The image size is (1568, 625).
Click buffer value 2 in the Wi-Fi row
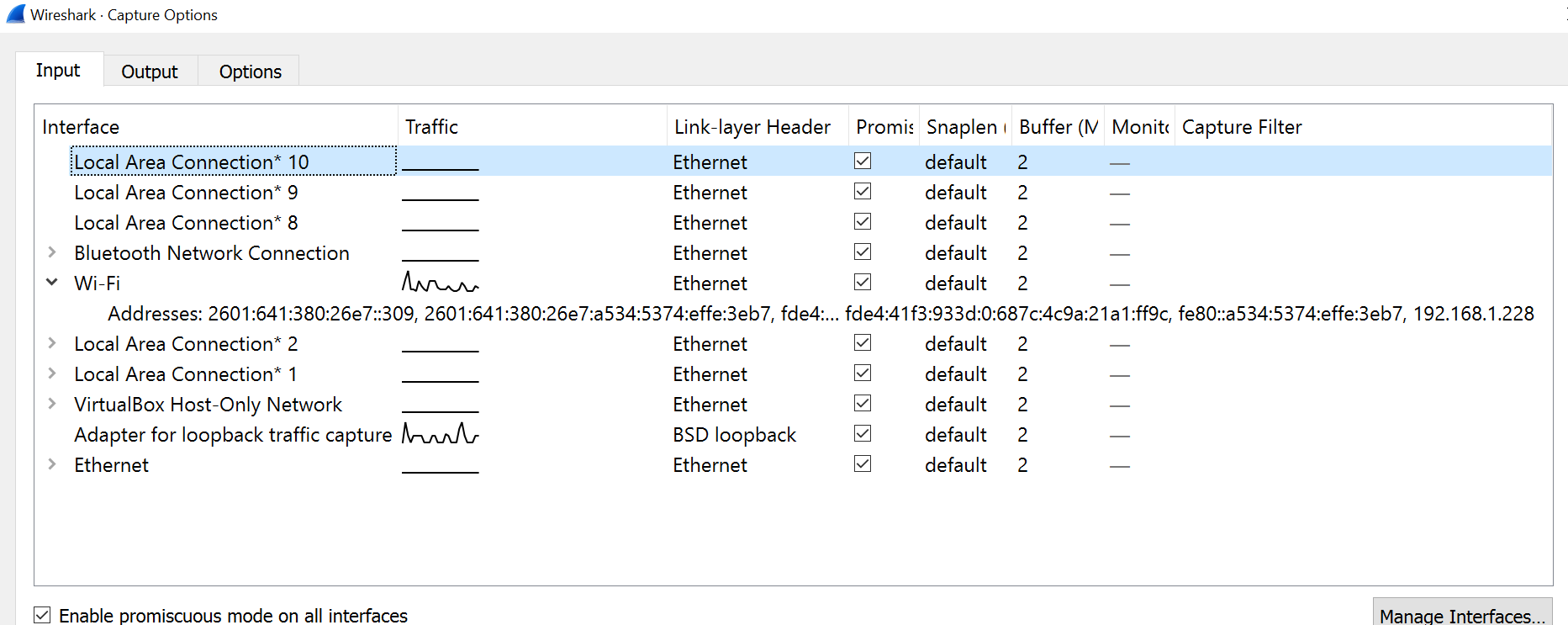(x=1022, y=283)
